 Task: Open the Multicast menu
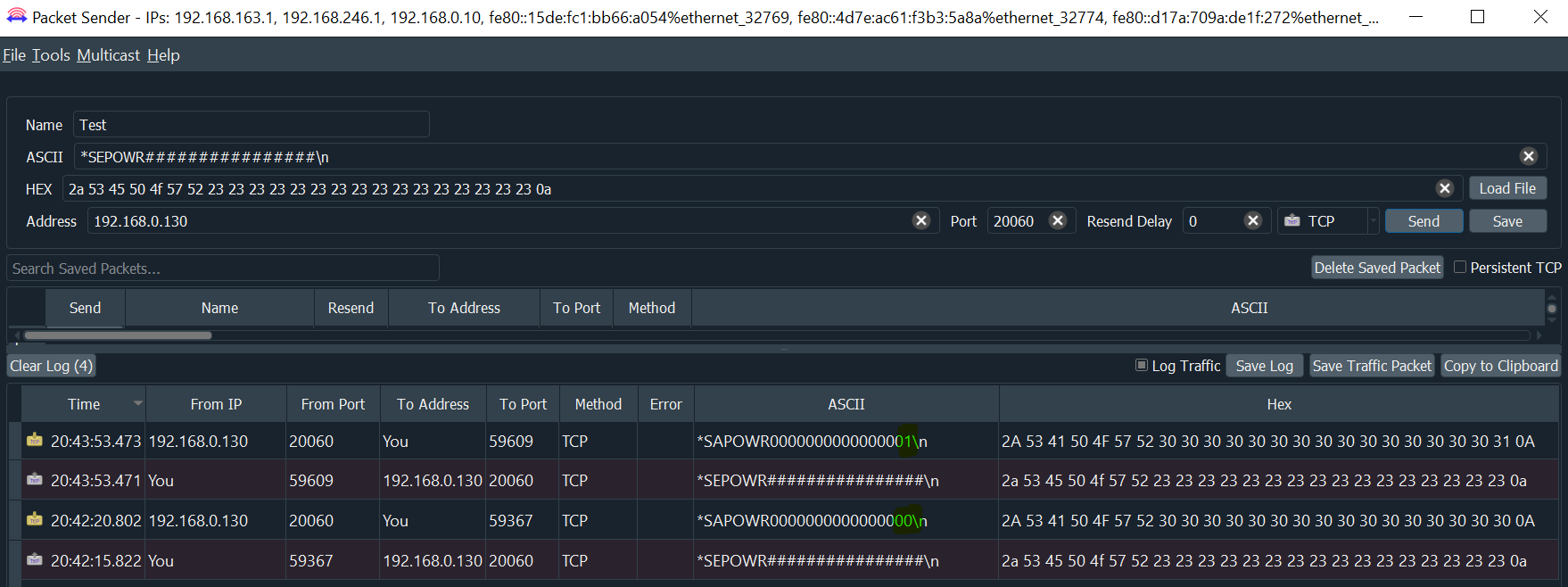[108, 55]
